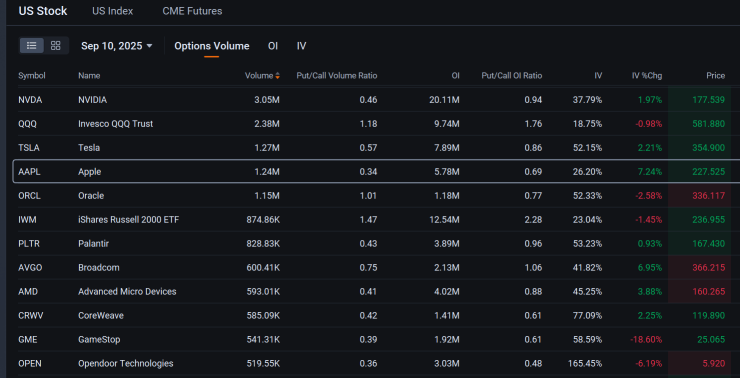Open the AMD symbol row
Viewport: 740px width, 378px height.
coord(28,292)
